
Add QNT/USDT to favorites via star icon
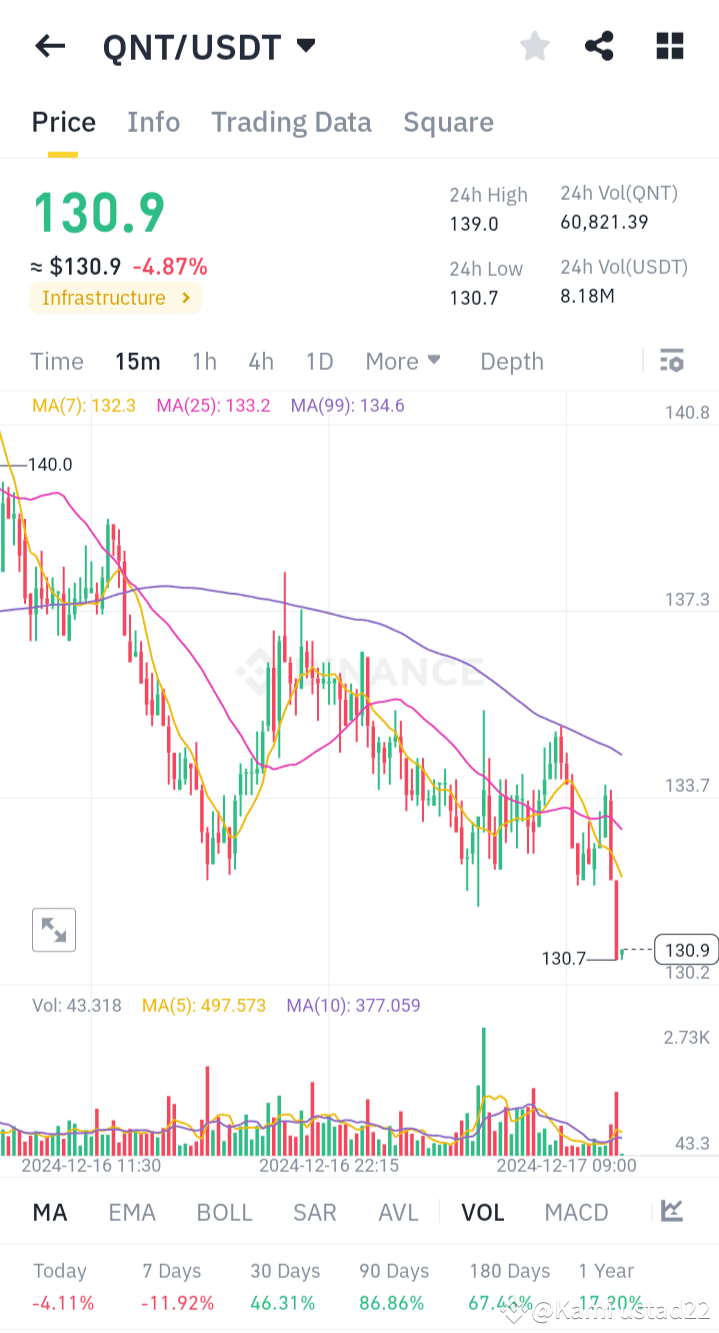coord(534,46)
